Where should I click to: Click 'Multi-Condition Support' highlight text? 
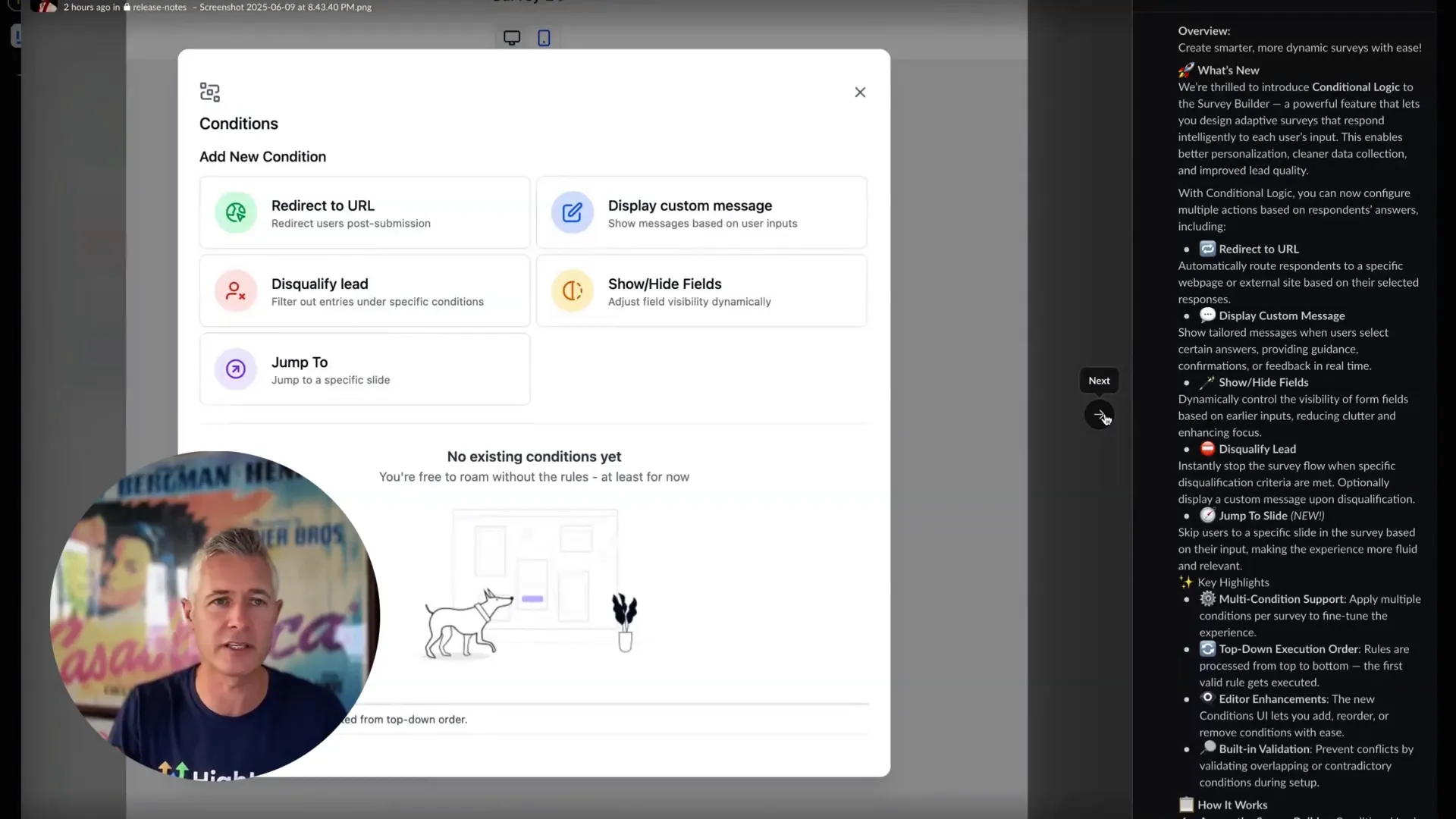tap(1282, 599)
